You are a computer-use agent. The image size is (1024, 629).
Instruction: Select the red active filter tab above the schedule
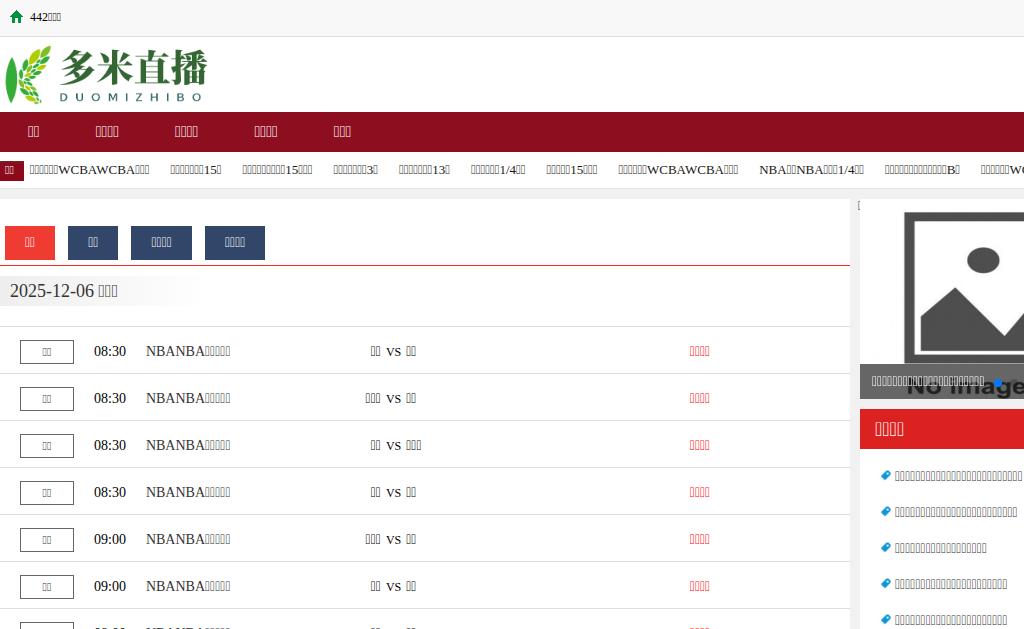pos(30,242)
